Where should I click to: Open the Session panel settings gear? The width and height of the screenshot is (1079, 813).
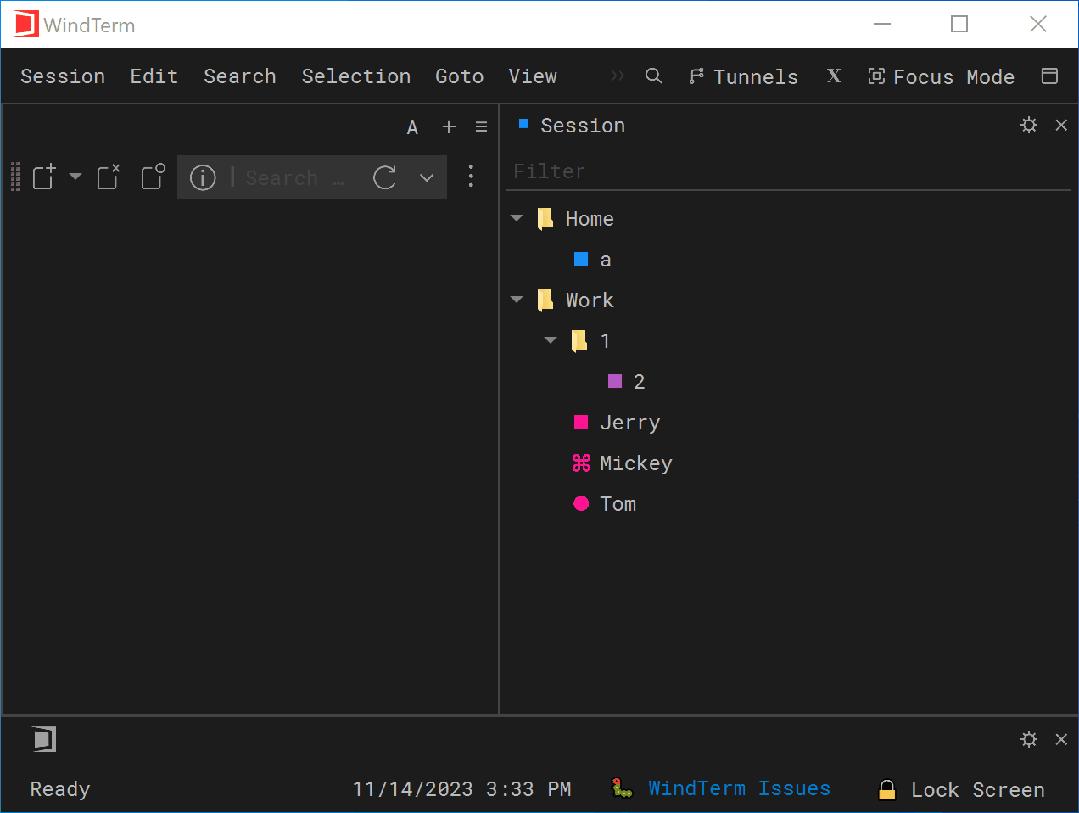pyautogui.click(x=1029, y=125)
